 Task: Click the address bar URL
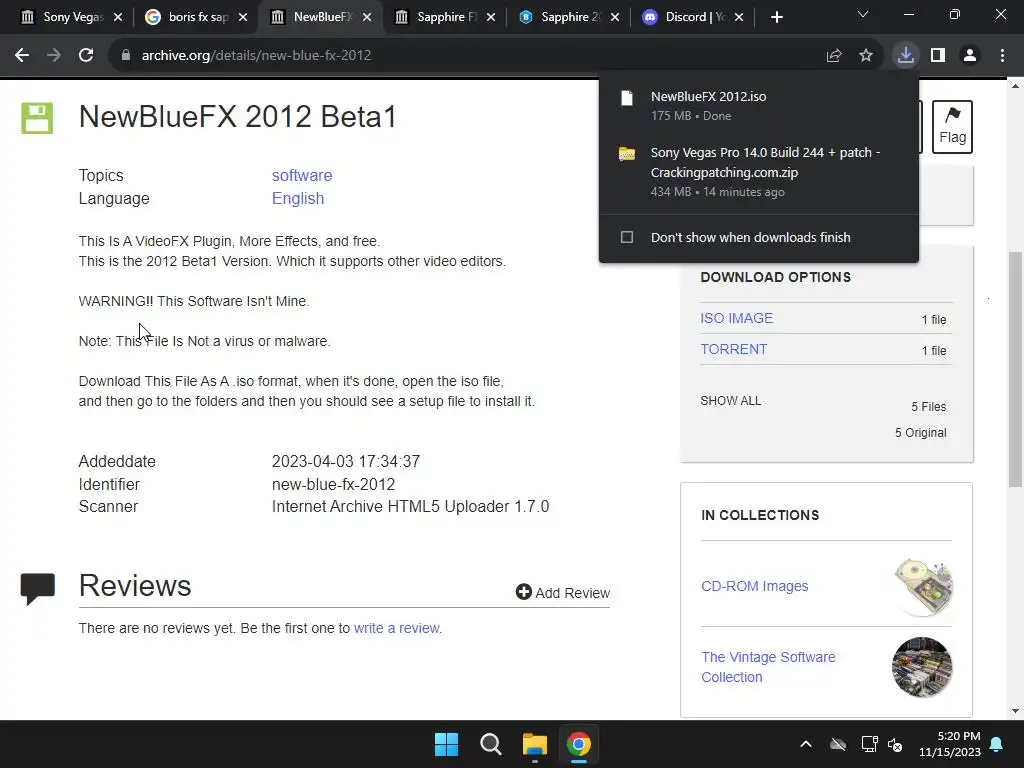[x=256, y=56]
